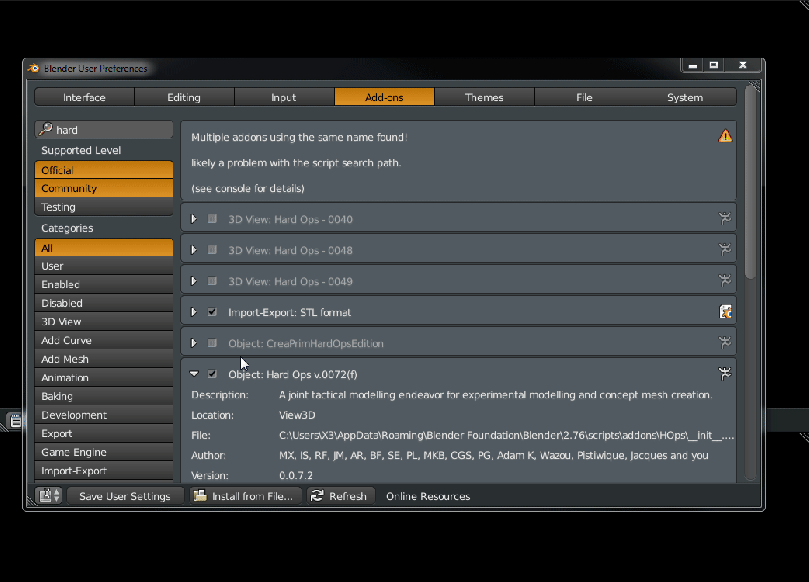Collapse the Hard Ops v.0072(f) addon details
The image size is (809, 582).
point(194,374)
